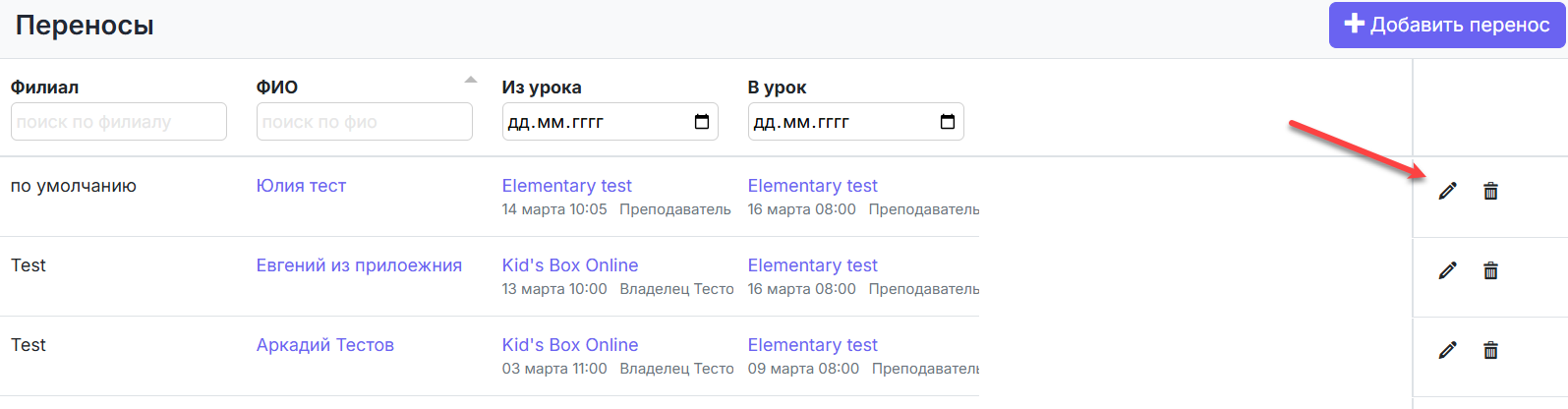The image size is (1568, 409).
Task: Edit the Юлия тест transfer with pencil icon
Action: [x=1447, y=191]
